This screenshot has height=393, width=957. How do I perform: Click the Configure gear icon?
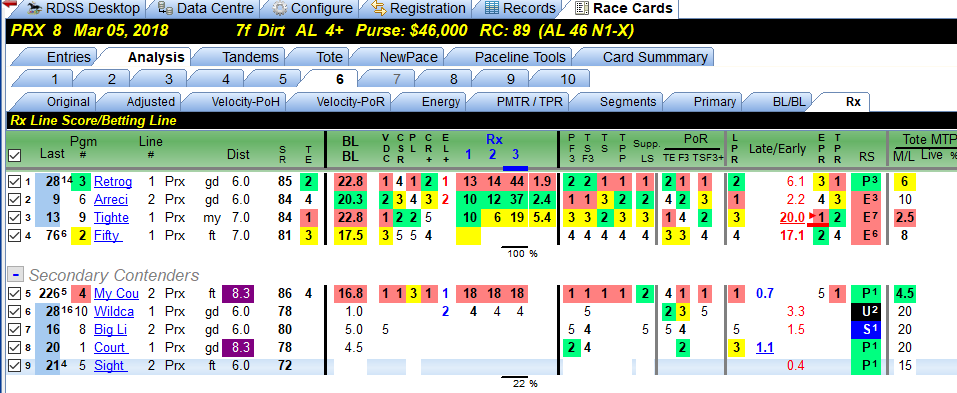[x=280, y=8]
